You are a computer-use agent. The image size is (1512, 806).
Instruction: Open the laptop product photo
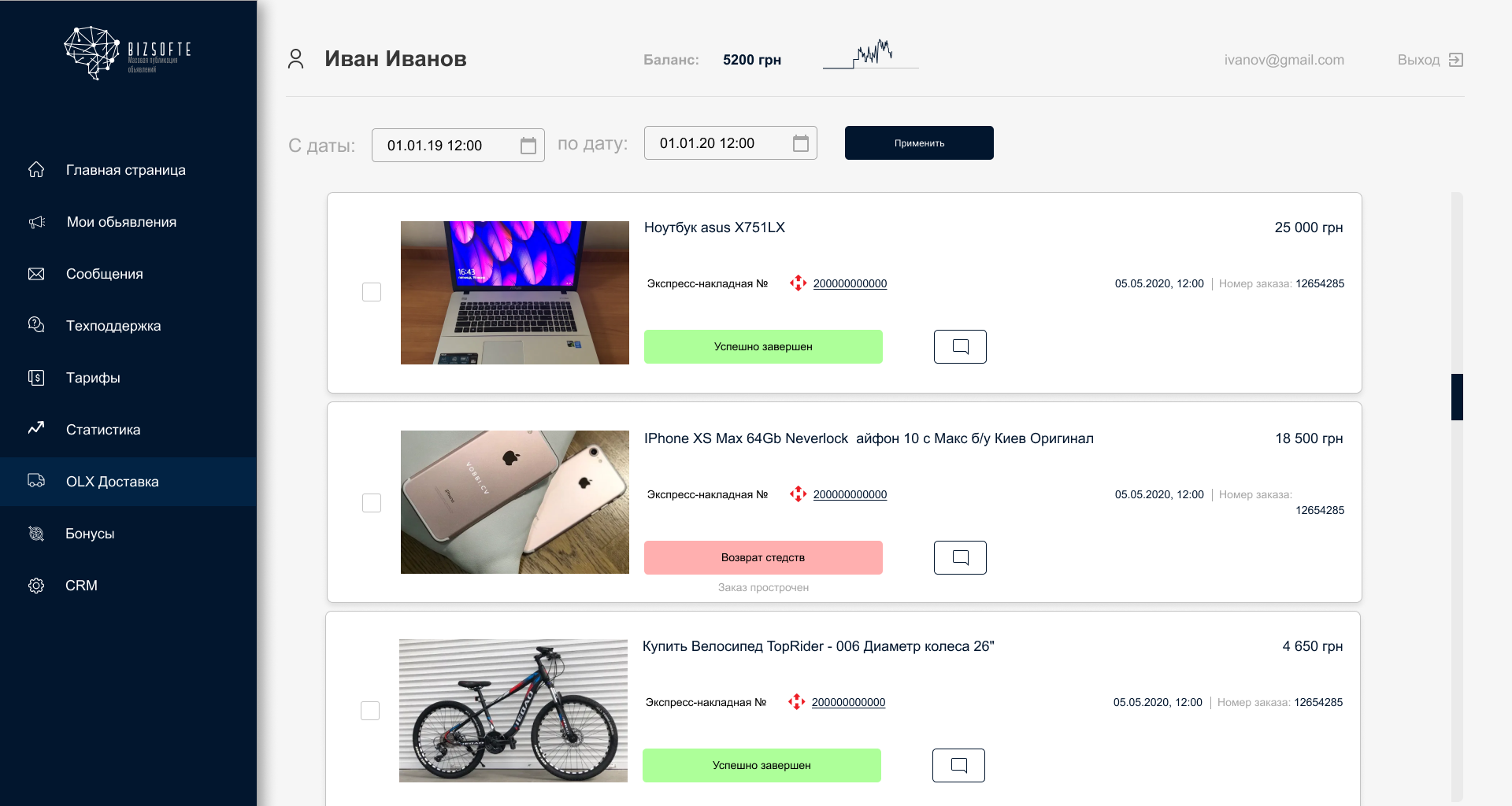tap(515, 293)
